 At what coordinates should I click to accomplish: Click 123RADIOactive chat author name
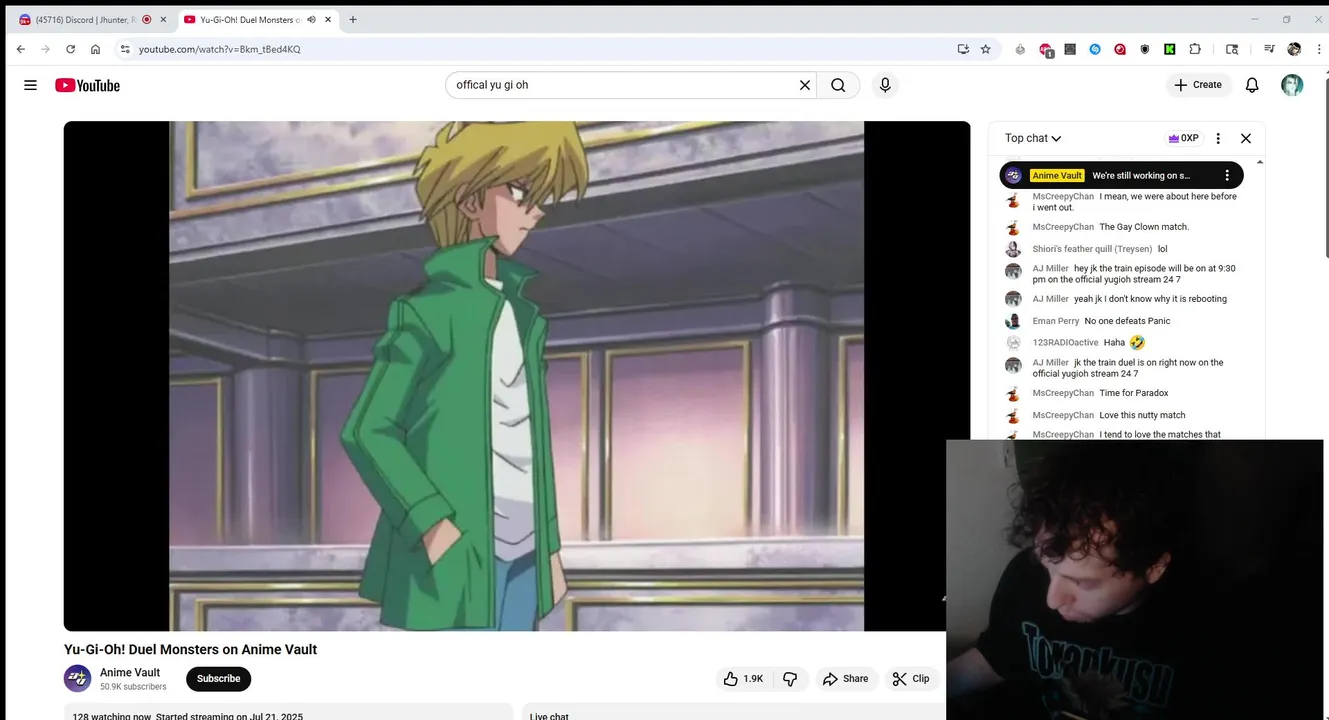tap(1065, 343)
